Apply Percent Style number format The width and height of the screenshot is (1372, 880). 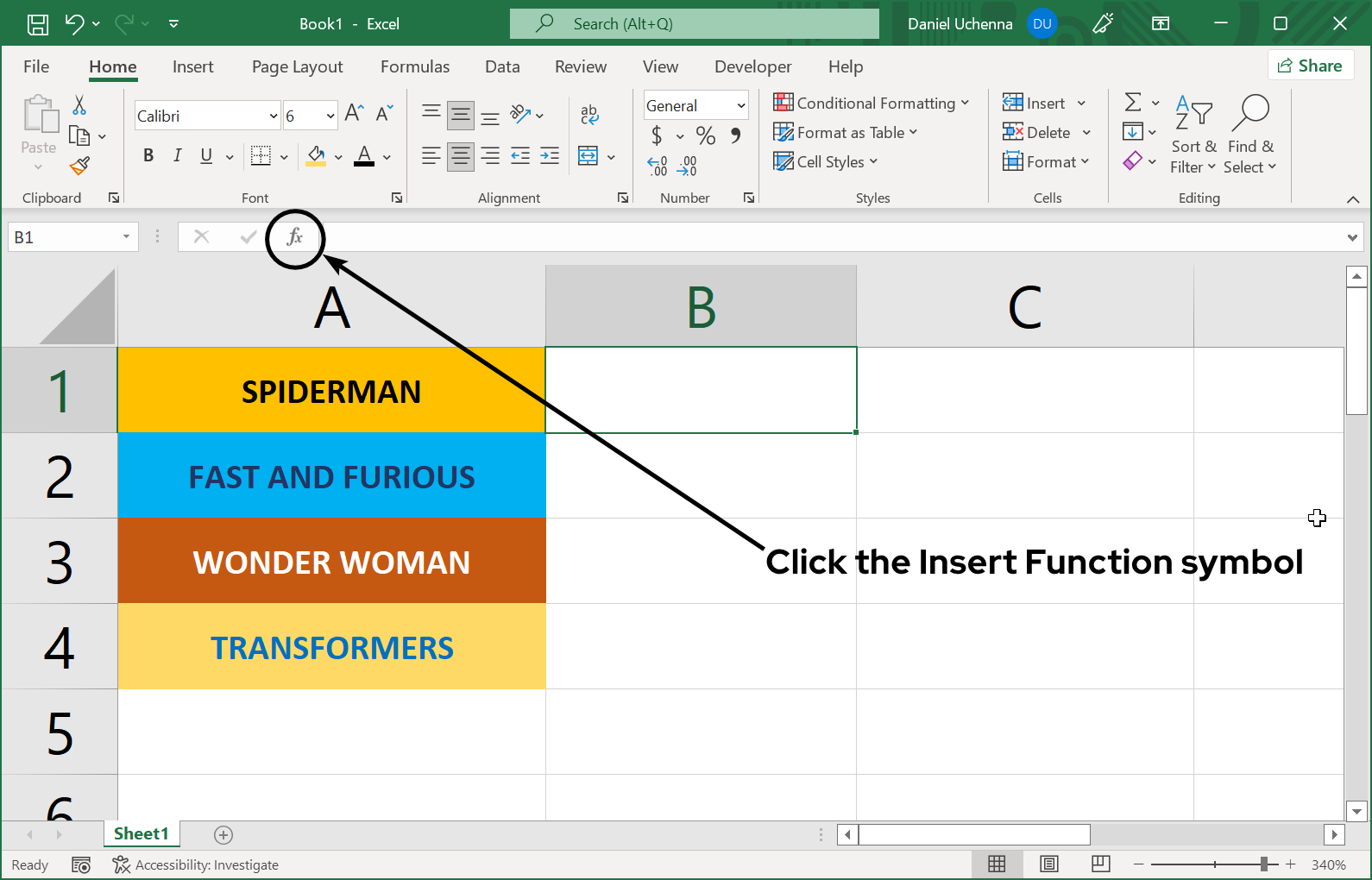(705, 135)
